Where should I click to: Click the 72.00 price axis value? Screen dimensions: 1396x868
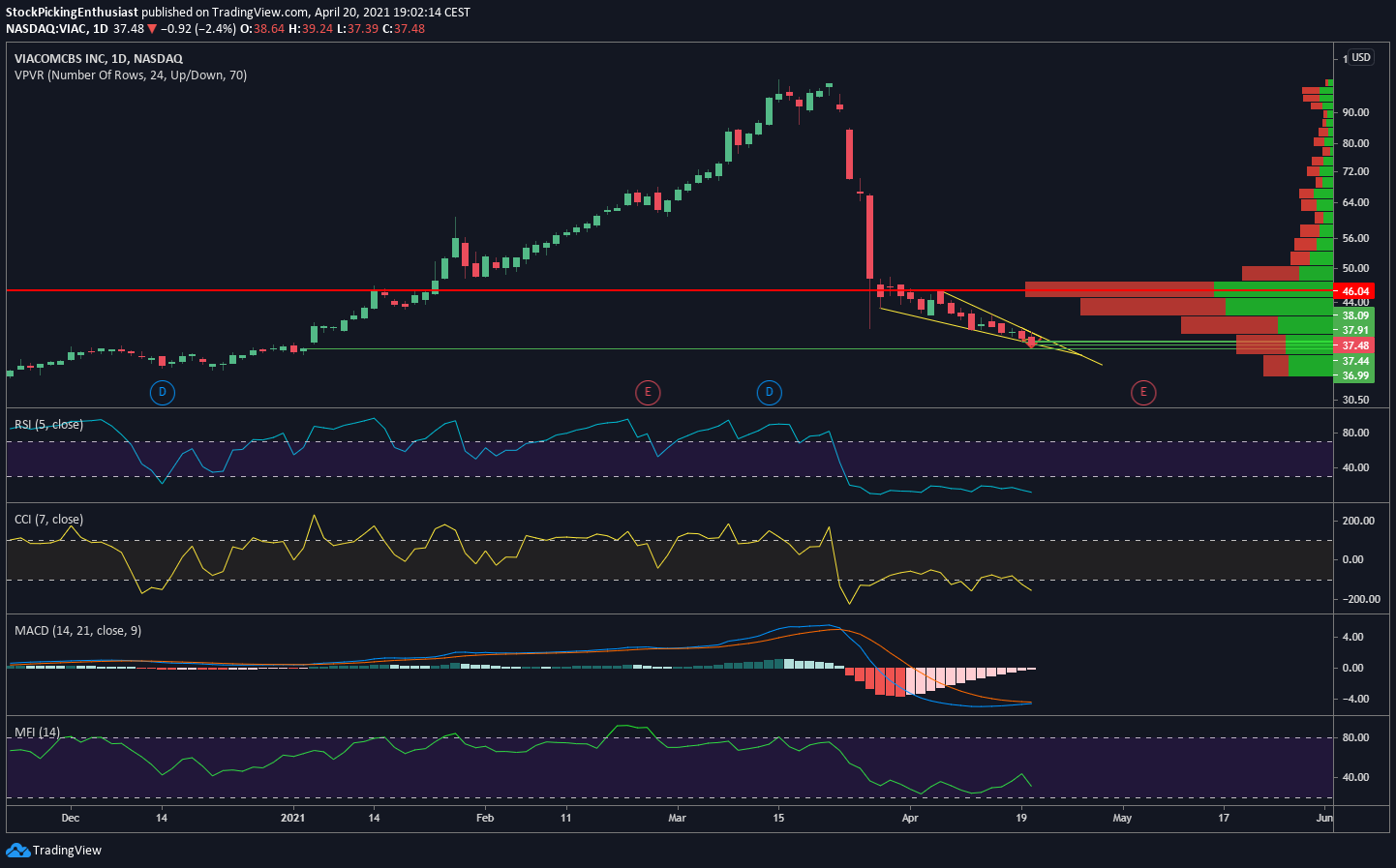point(1355,171)
